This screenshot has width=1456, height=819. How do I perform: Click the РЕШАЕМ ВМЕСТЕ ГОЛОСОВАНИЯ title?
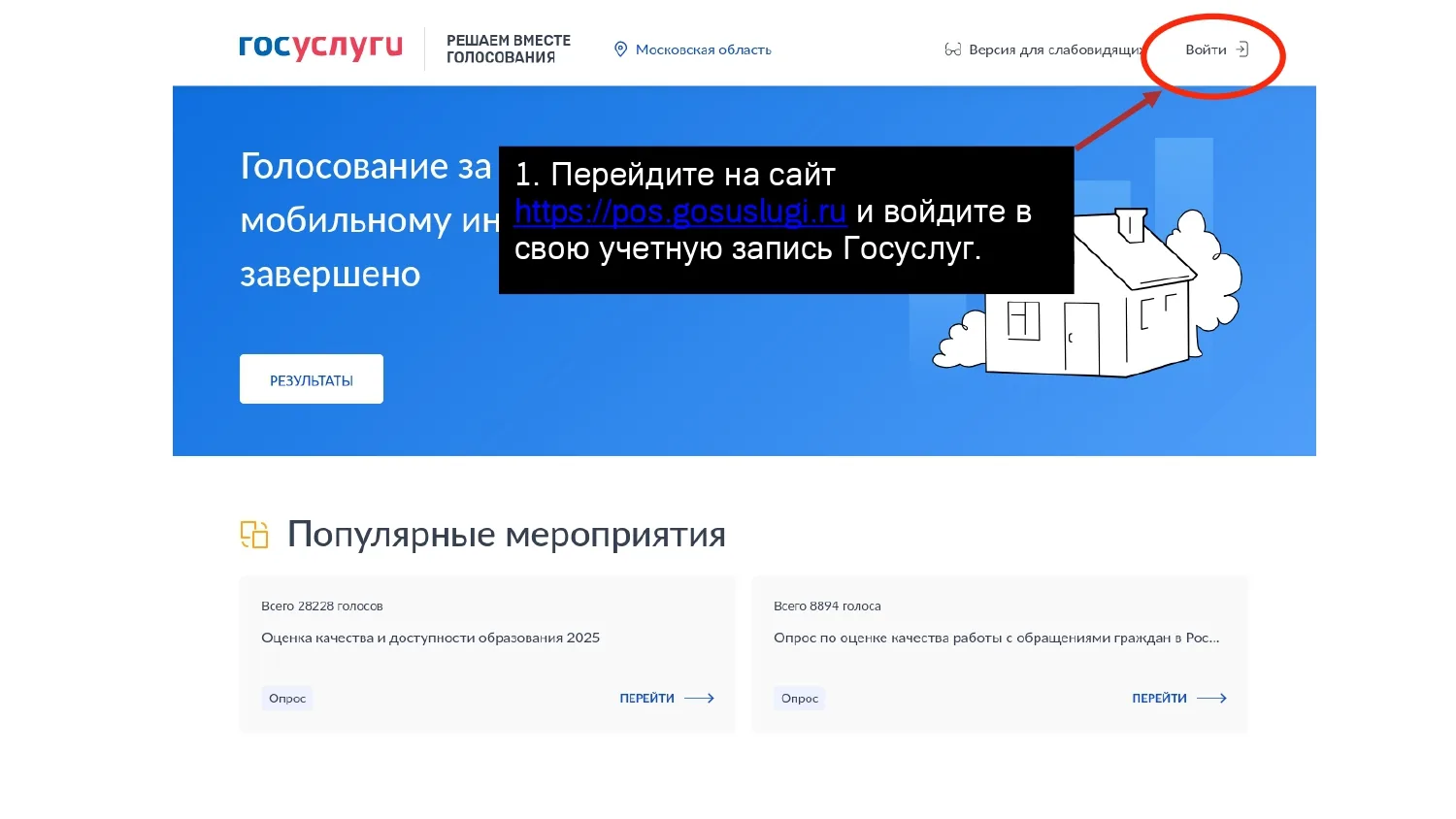(x=509, y=49)
